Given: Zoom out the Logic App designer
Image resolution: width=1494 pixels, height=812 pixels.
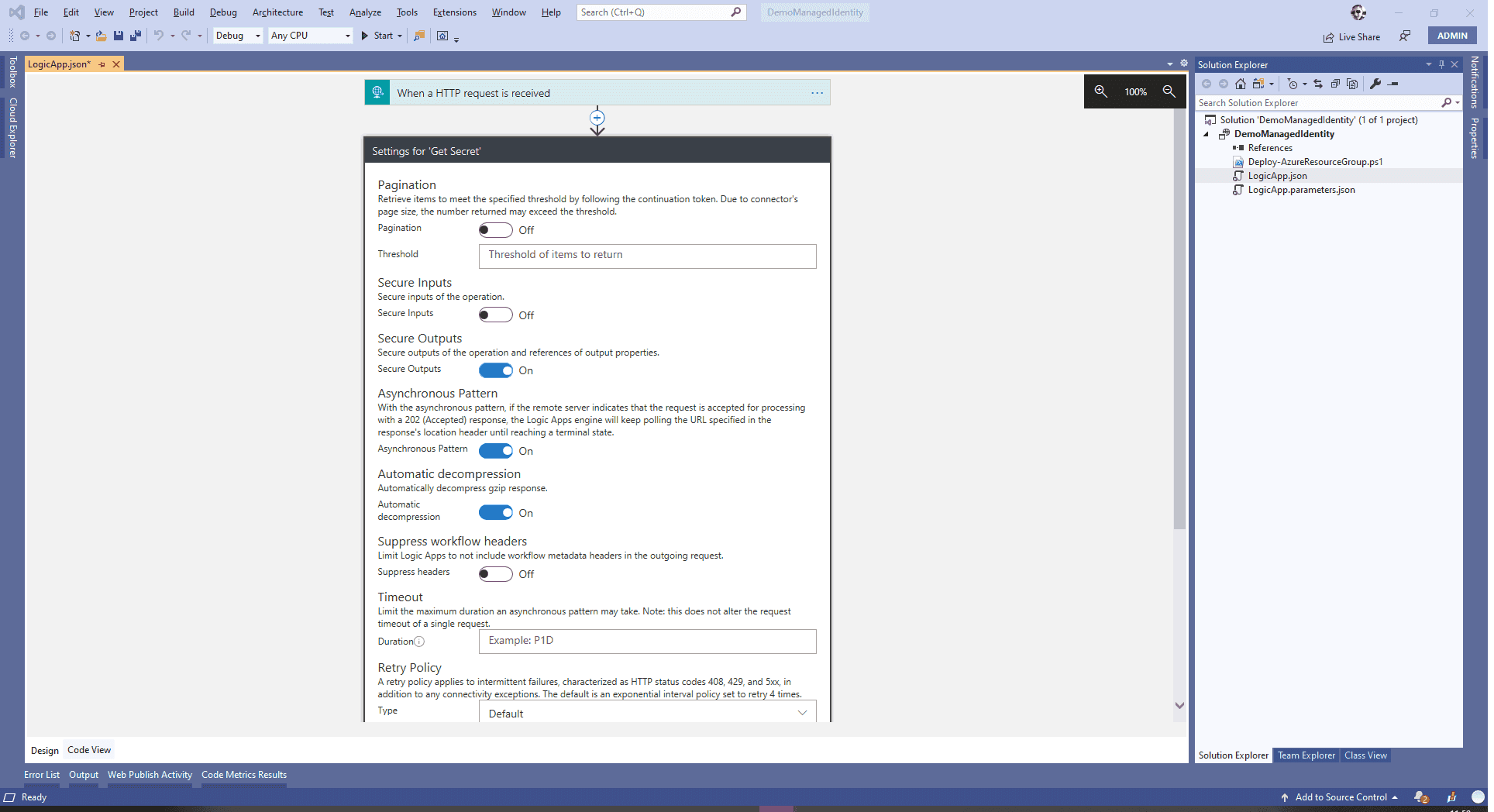Looking at the screenshot, I should click(1169, 91).
